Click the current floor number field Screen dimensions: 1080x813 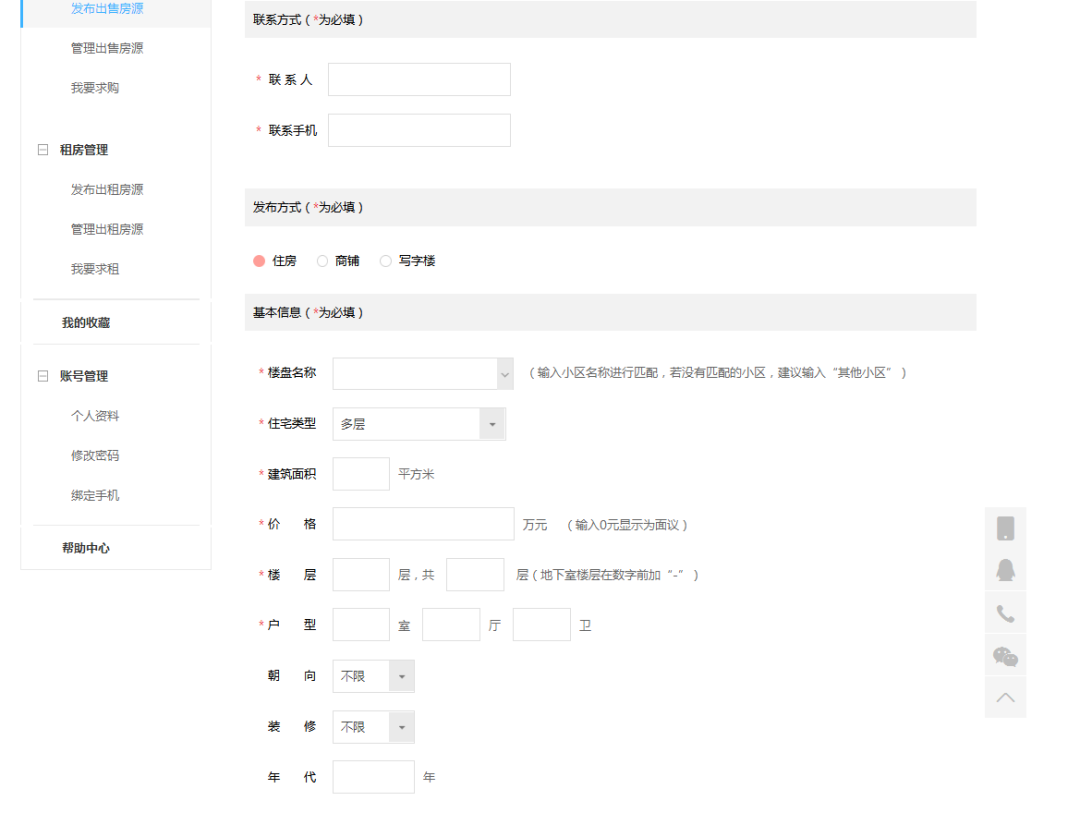(361, 575)
